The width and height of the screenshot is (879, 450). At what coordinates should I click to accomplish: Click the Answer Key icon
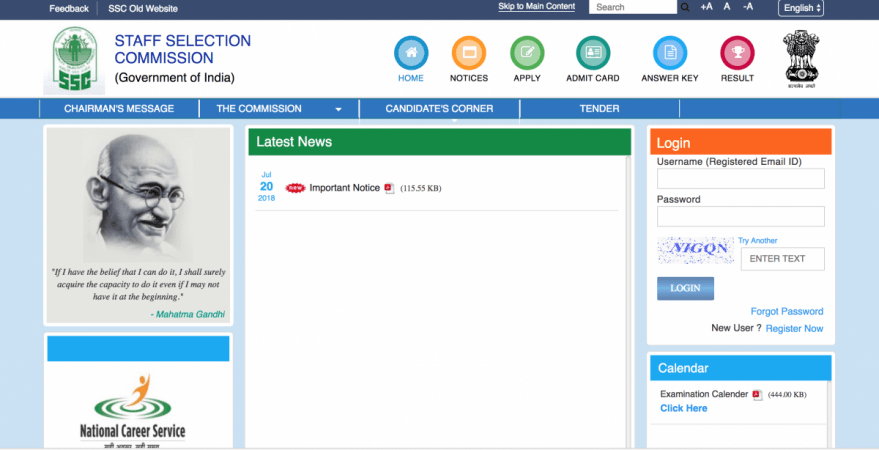[669, 53]
